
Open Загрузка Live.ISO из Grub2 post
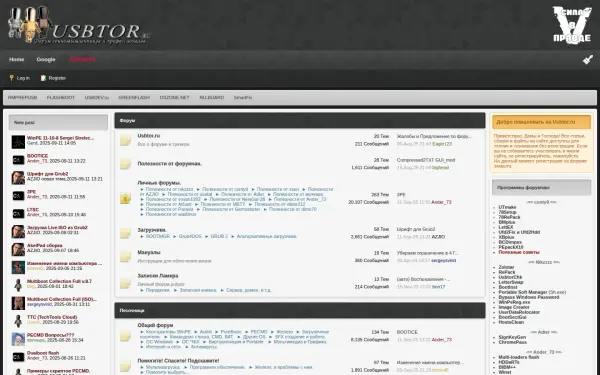(57, 227)
